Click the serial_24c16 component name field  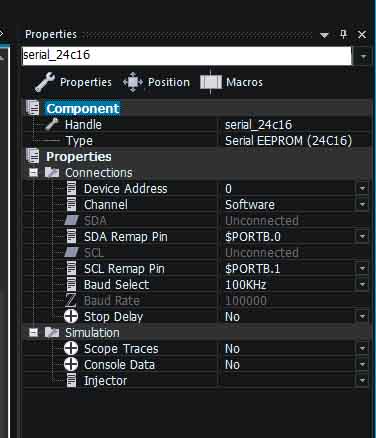(187, 56)
